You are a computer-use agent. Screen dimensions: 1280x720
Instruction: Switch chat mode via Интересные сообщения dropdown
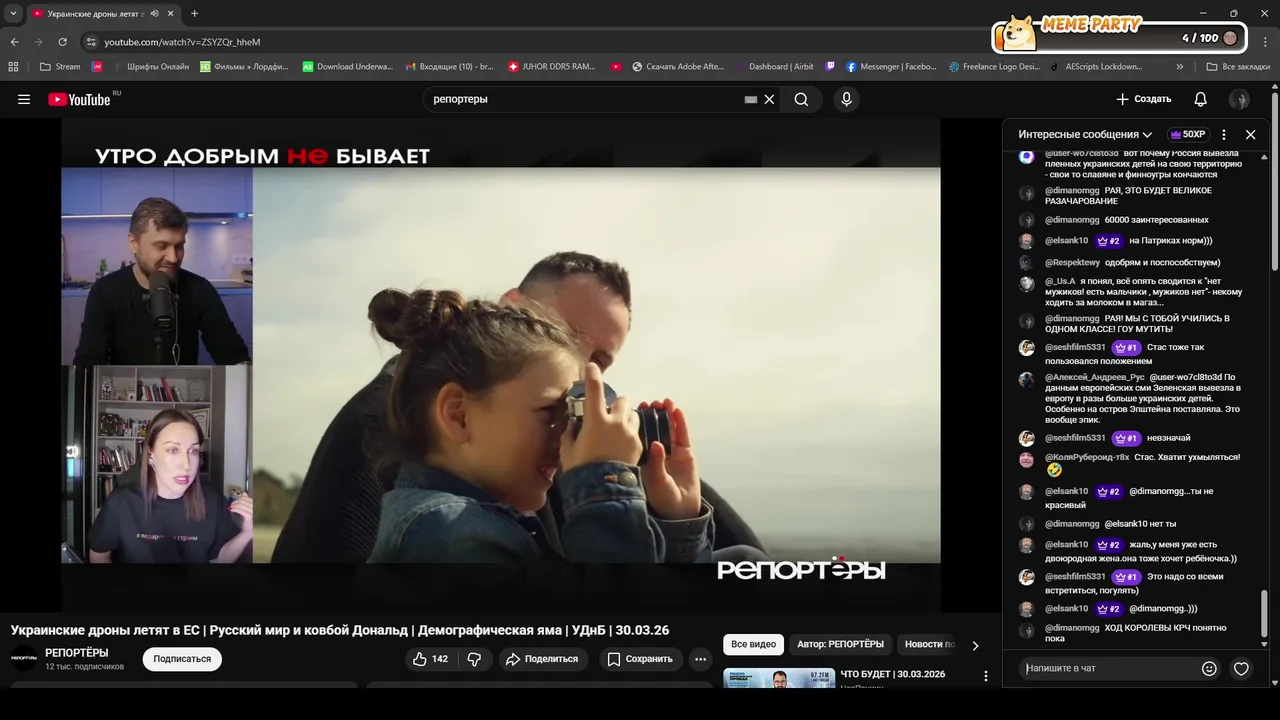tap(1085, 134)
